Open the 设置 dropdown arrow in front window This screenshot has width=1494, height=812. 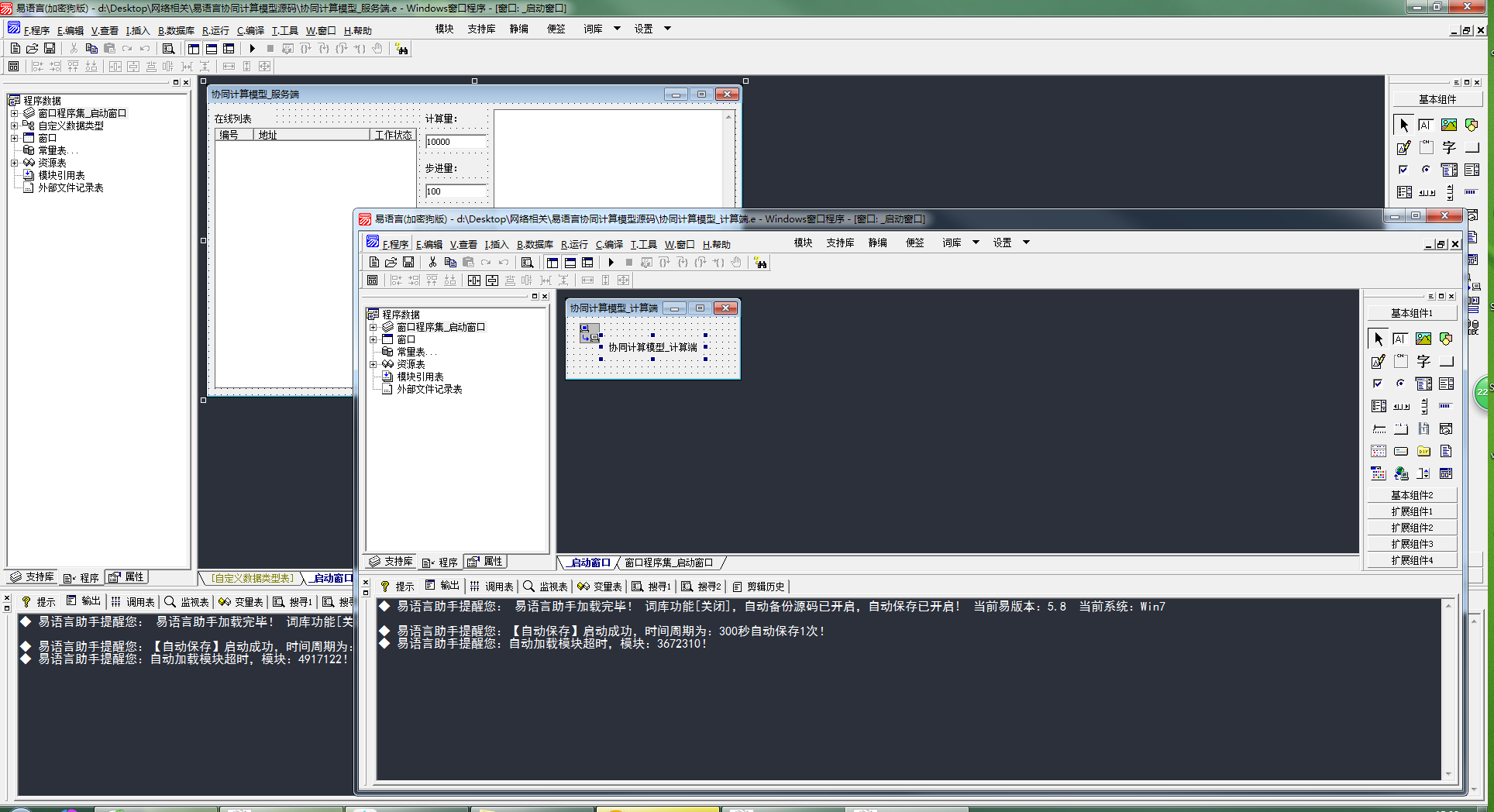1026,243
